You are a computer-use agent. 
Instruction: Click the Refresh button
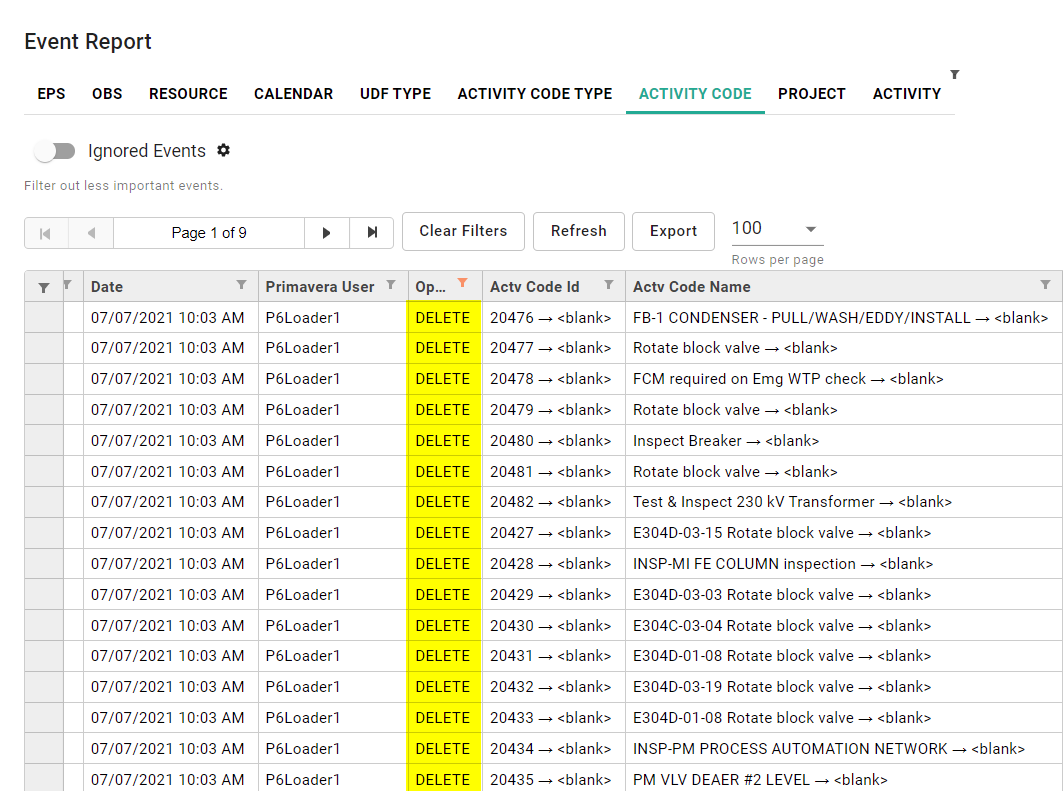(578, 231)
